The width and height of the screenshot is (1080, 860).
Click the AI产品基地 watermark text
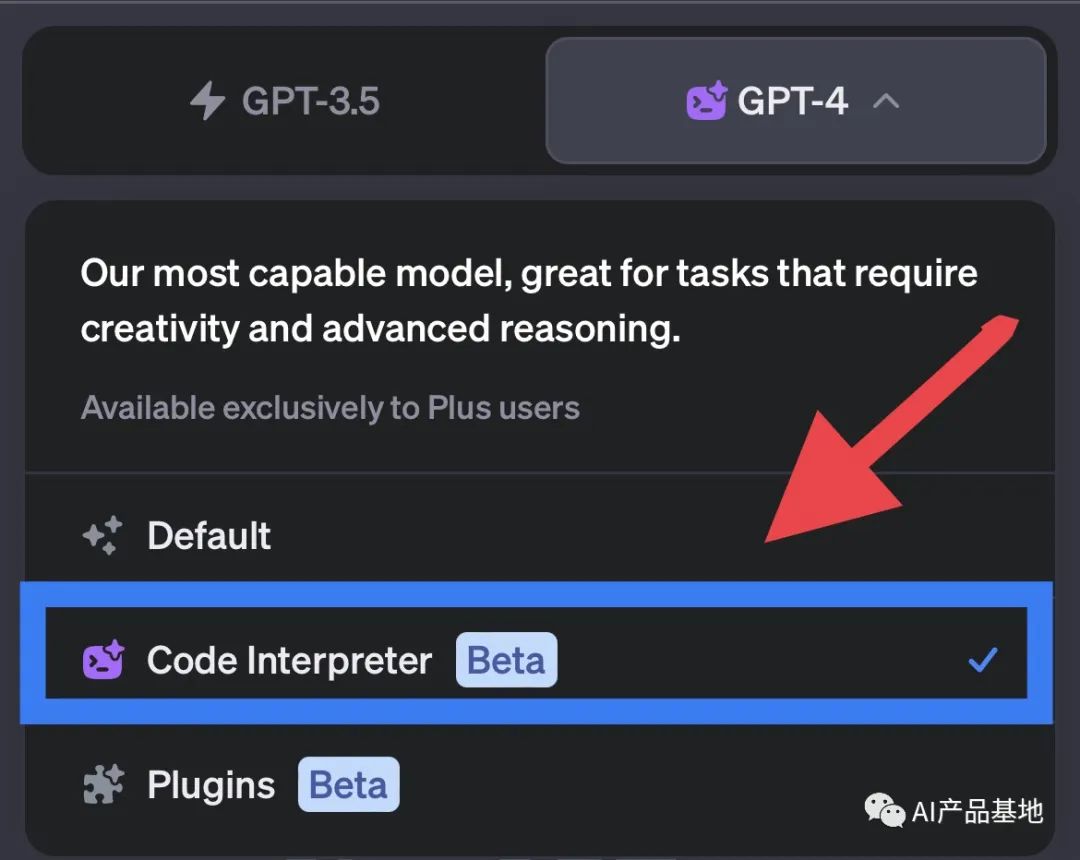977,811
